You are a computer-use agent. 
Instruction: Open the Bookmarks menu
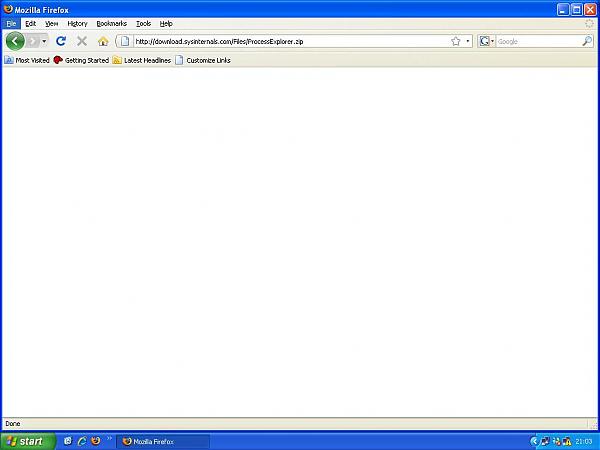111,24
